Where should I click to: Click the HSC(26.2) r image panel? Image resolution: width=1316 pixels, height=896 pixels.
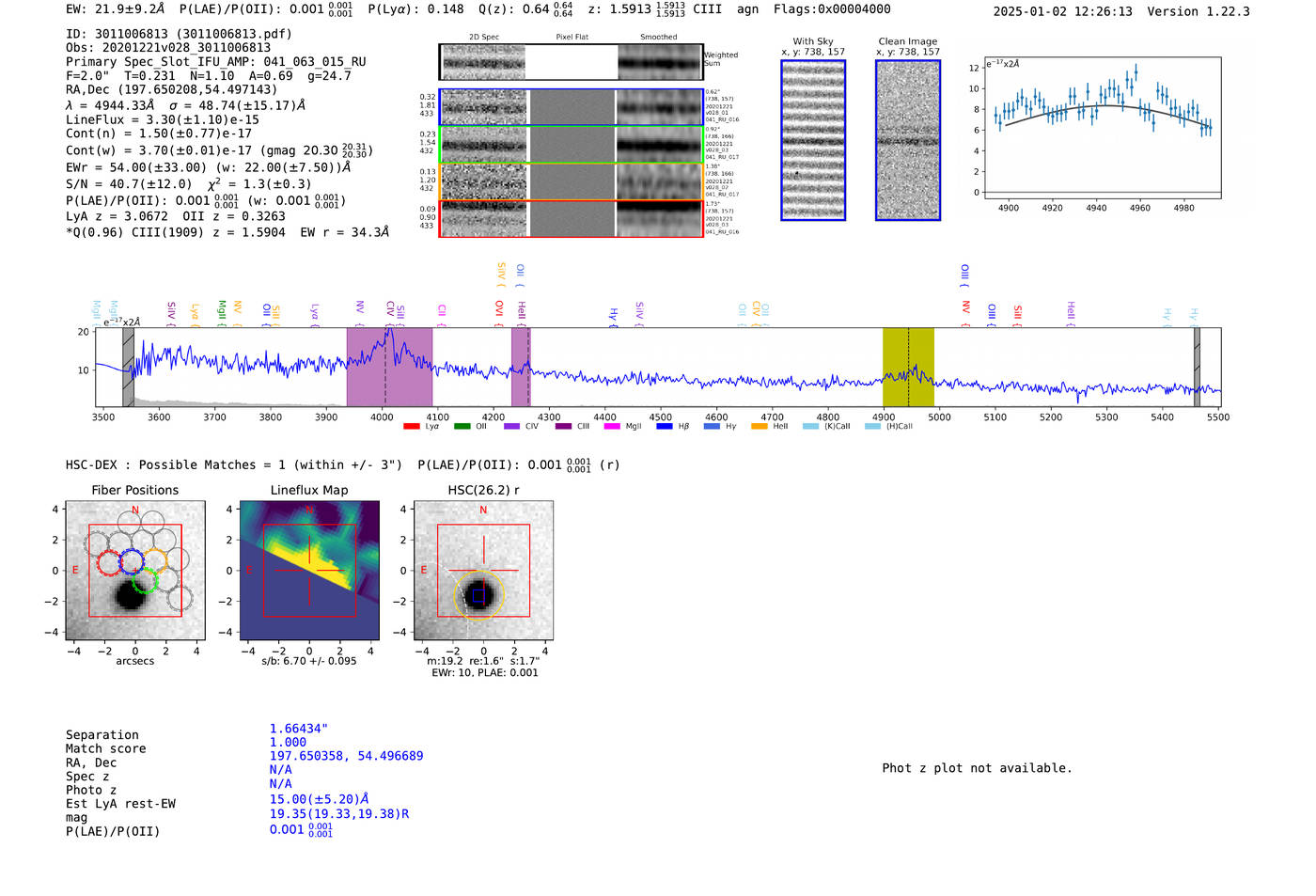[x=483, y=571]
